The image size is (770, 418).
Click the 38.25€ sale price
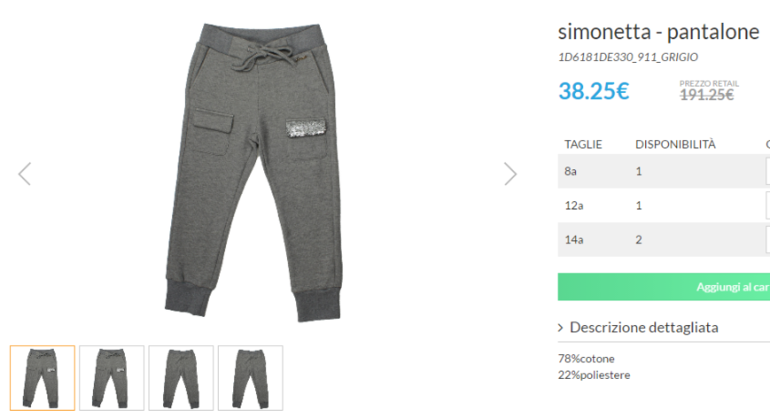[593, 91]
